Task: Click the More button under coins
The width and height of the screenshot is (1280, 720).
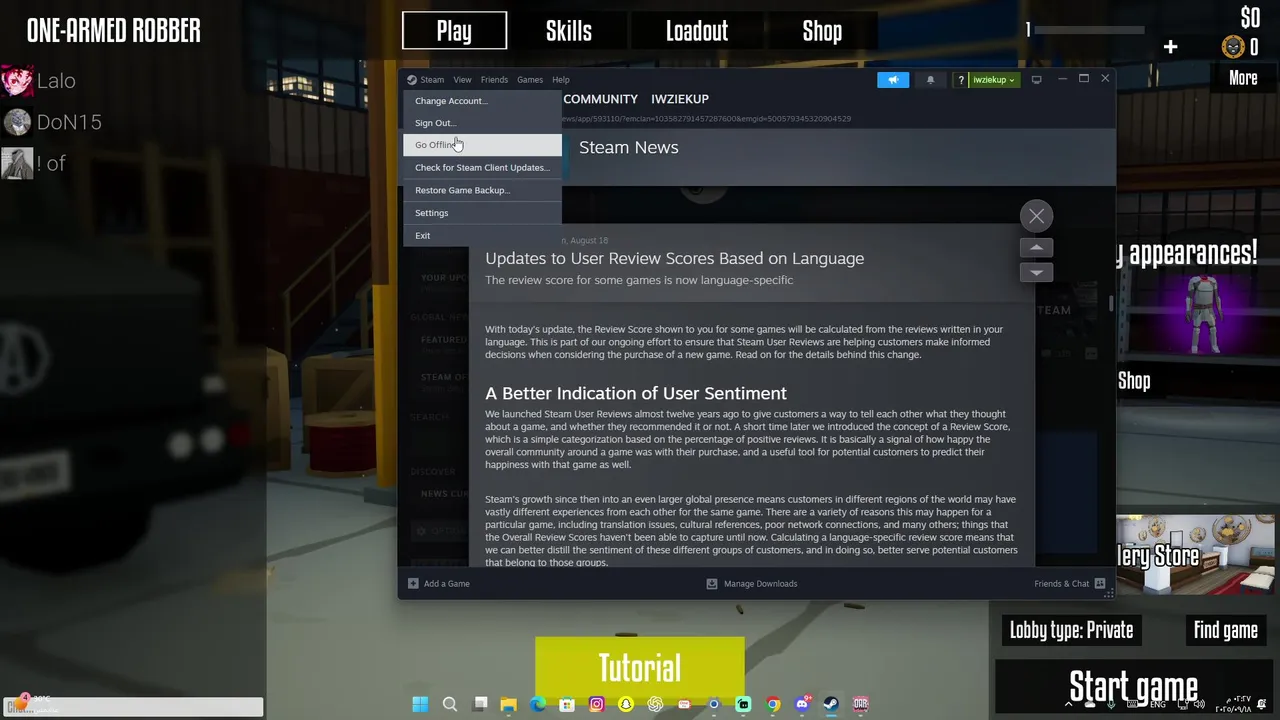Action: [x=1243, y=78]
